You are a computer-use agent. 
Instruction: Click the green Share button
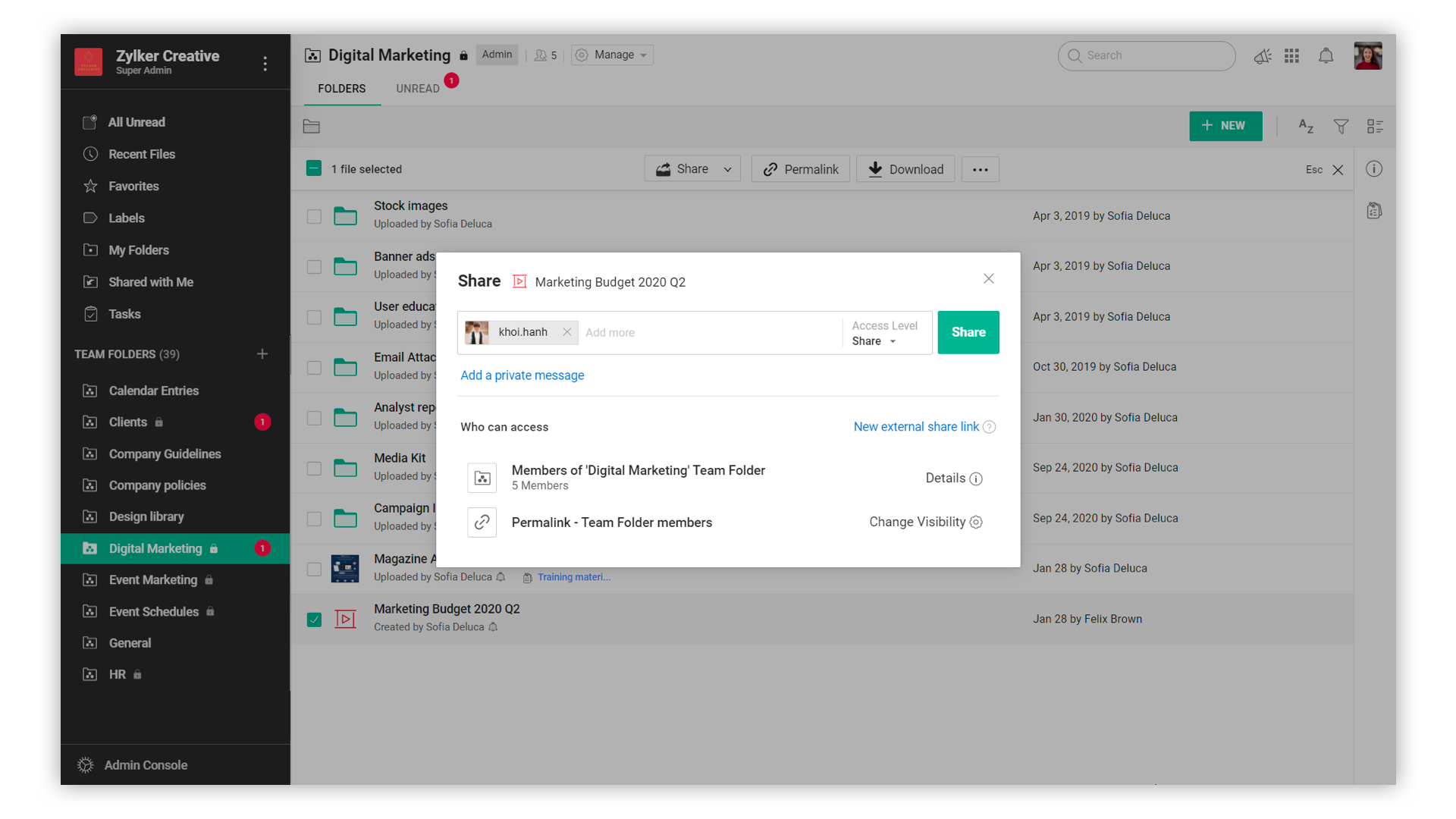click(968, 332)
